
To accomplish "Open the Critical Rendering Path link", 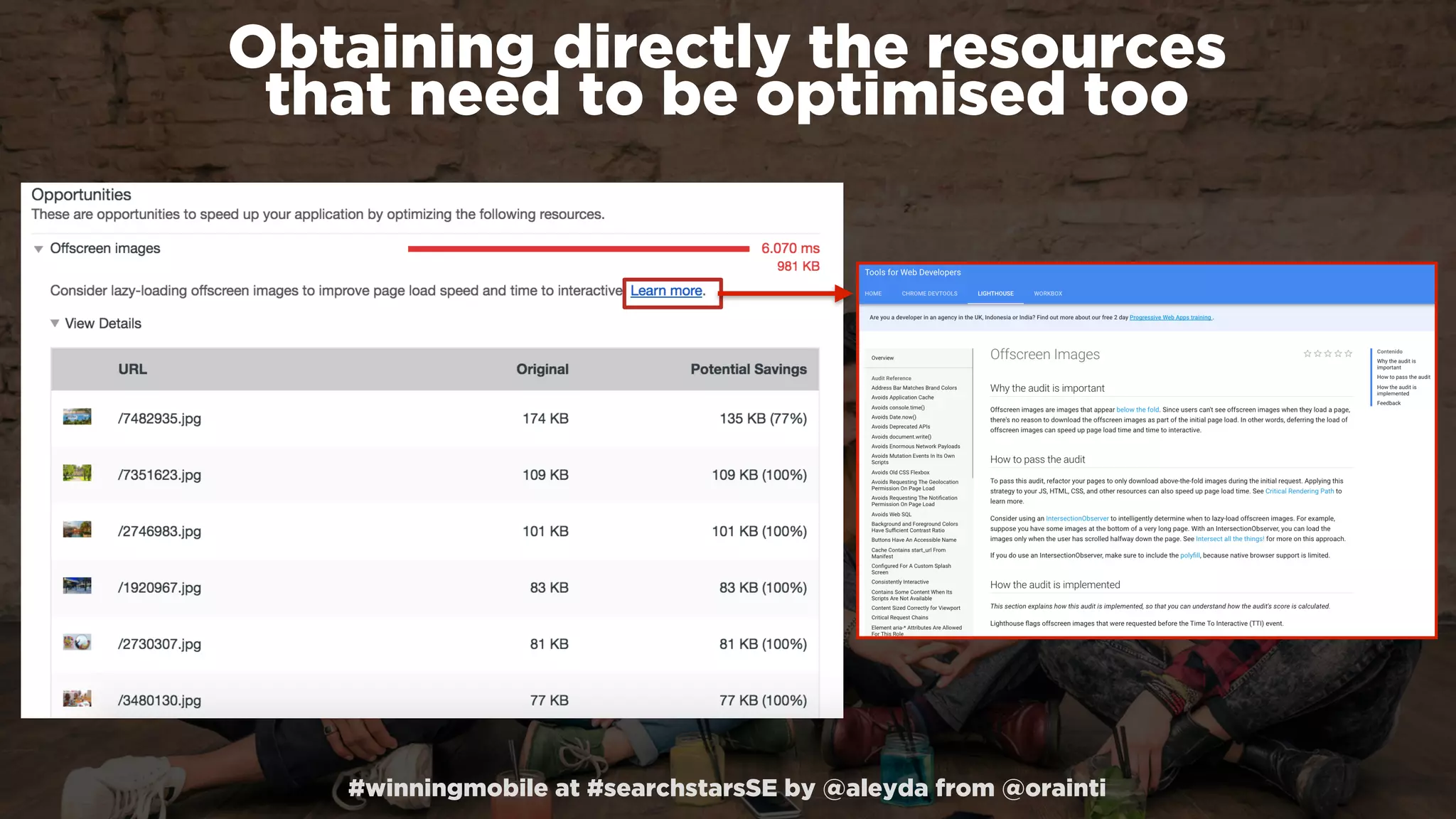I will (x=1299, y=491).
